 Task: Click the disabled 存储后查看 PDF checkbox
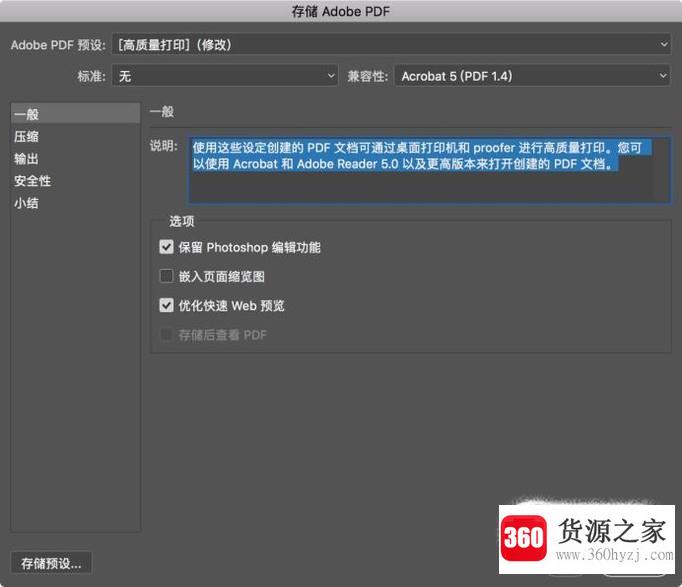[x=166, y=334]
